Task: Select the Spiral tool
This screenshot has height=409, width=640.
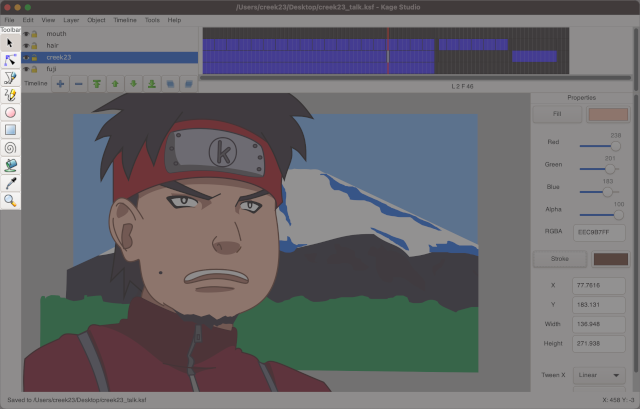Action: point(11,146)
